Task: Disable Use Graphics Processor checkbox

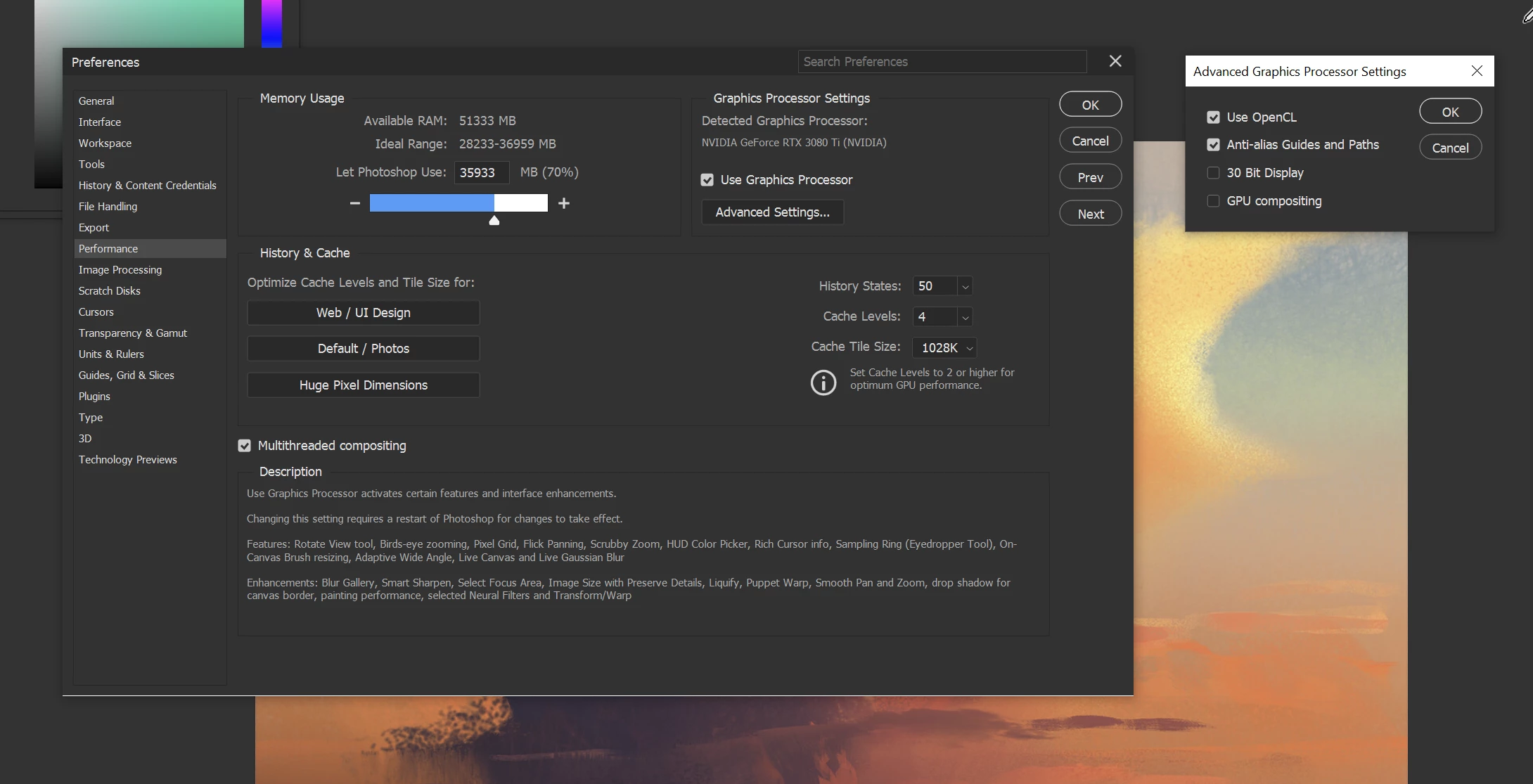Action: pyautogui.click(x=707, y=180)
